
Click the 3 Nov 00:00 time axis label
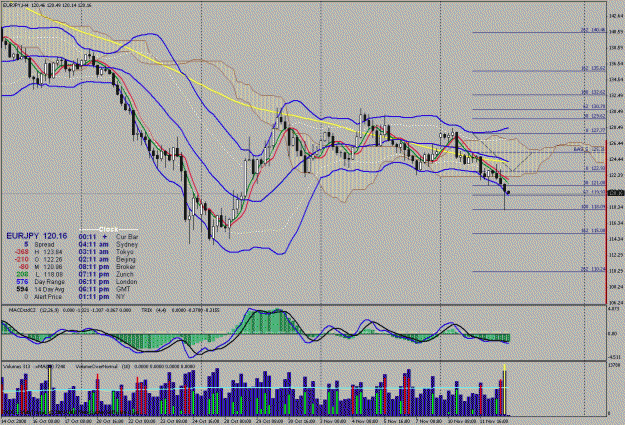(334, 421)
